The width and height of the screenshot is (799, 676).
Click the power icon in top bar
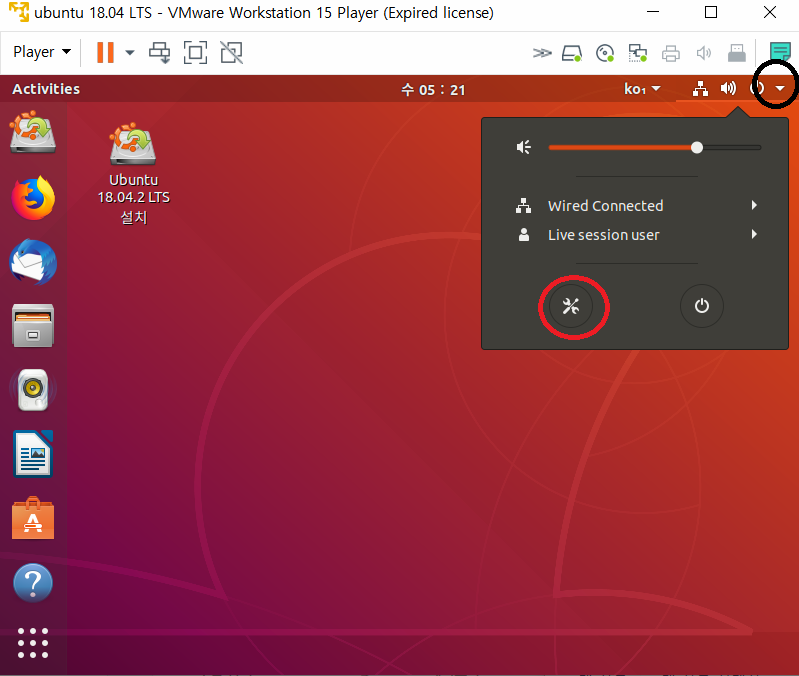758,88
